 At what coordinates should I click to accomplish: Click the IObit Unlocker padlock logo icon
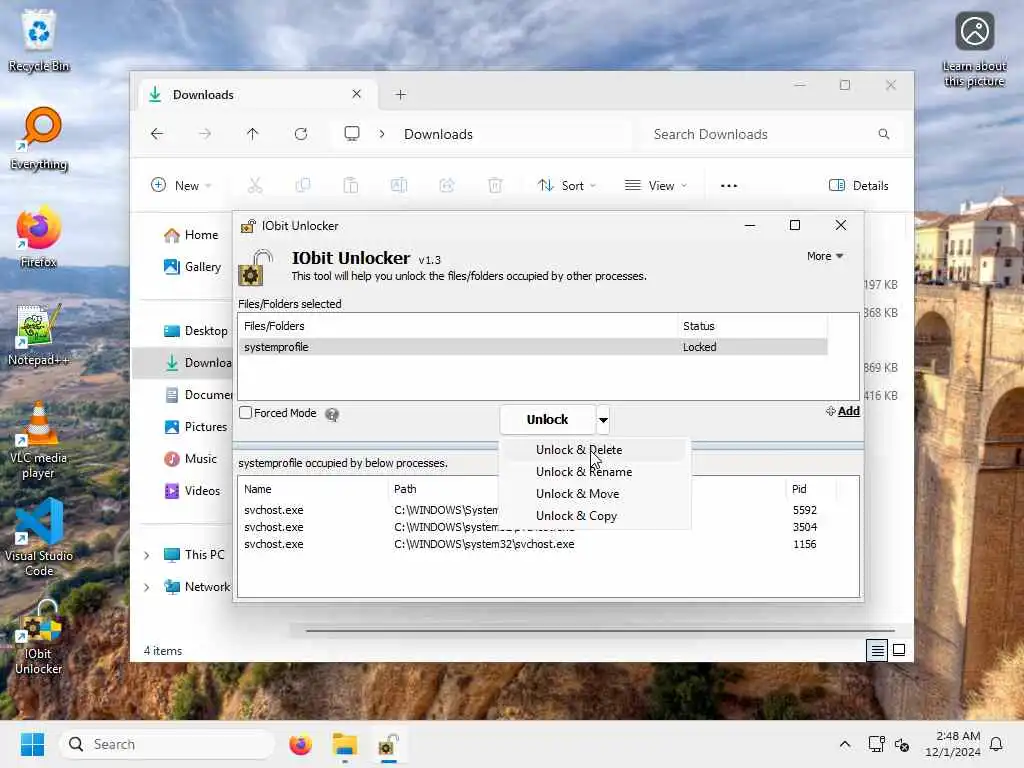255,268
